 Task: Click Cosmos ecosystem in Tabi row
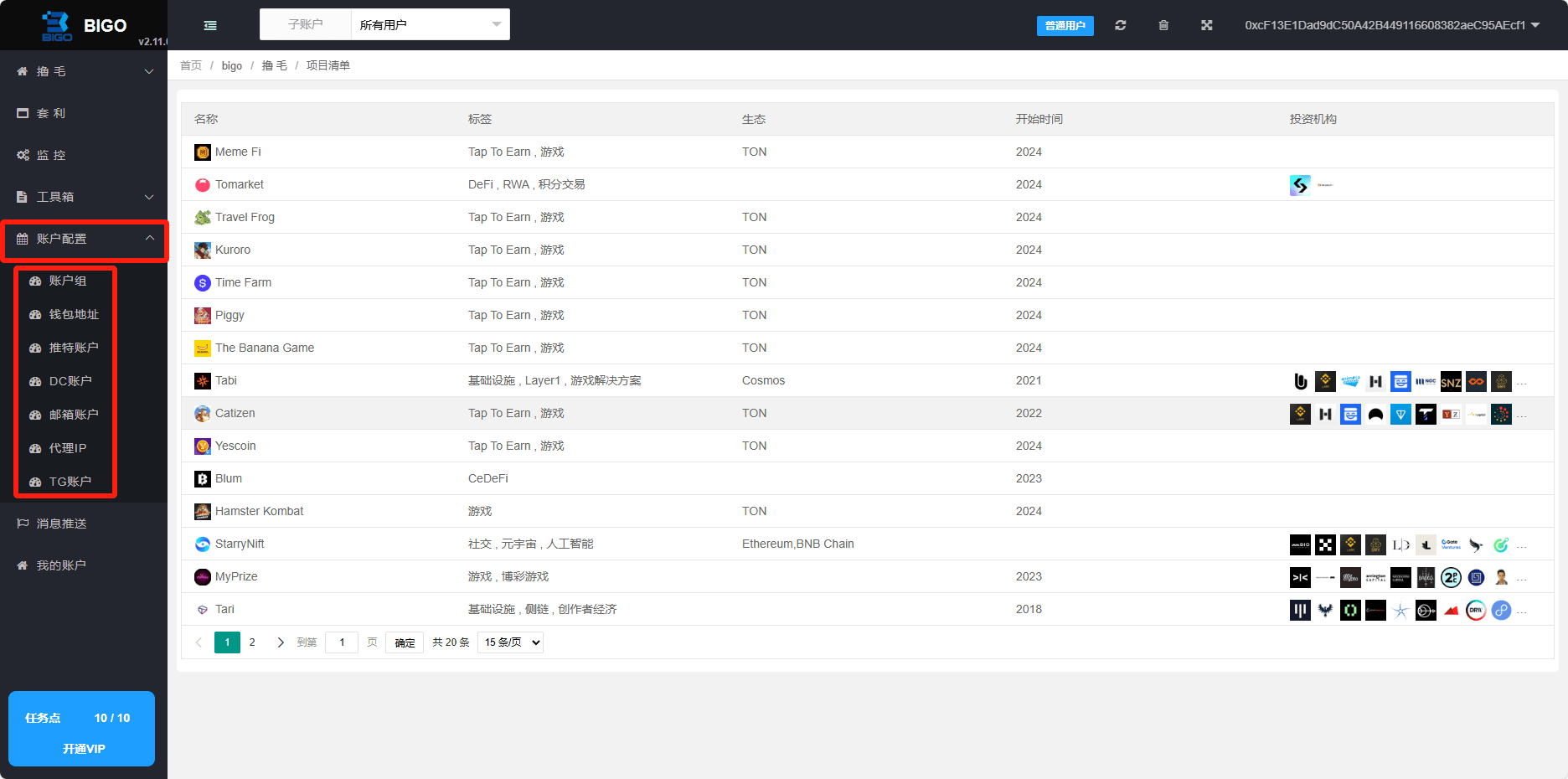pos(763,381)
